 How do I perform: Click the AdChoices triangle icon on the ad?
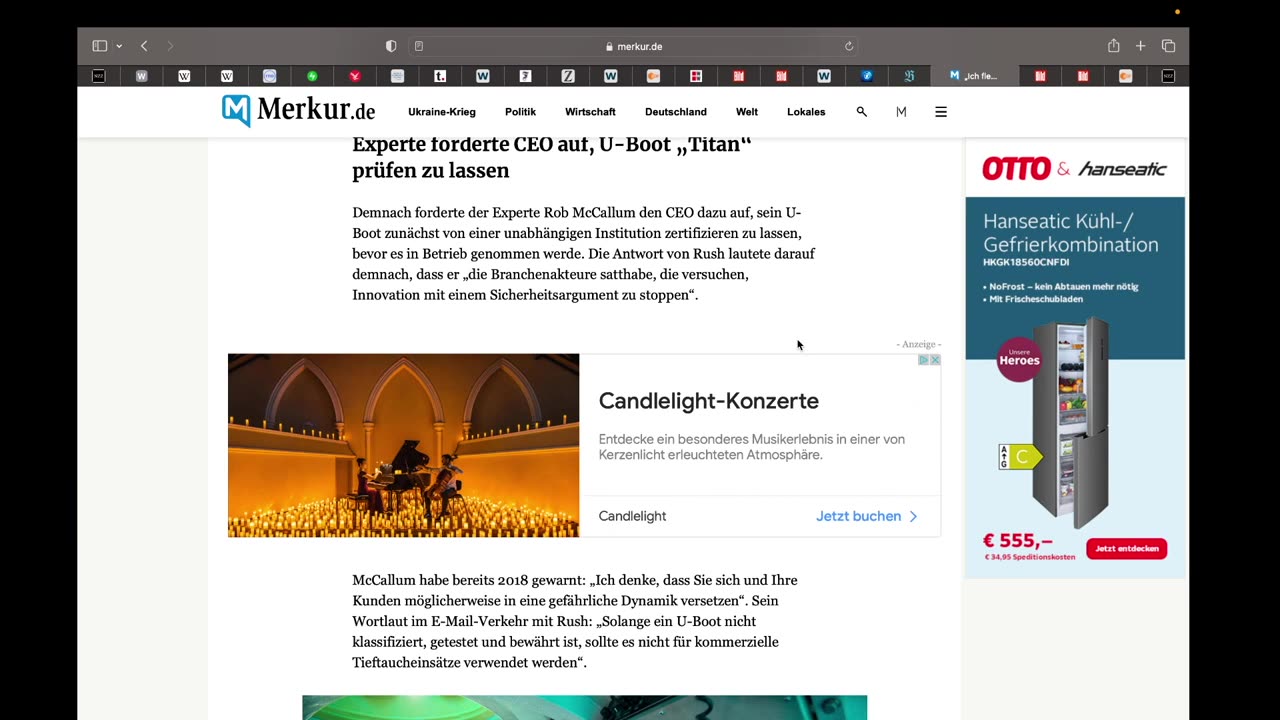pos(924,360)
